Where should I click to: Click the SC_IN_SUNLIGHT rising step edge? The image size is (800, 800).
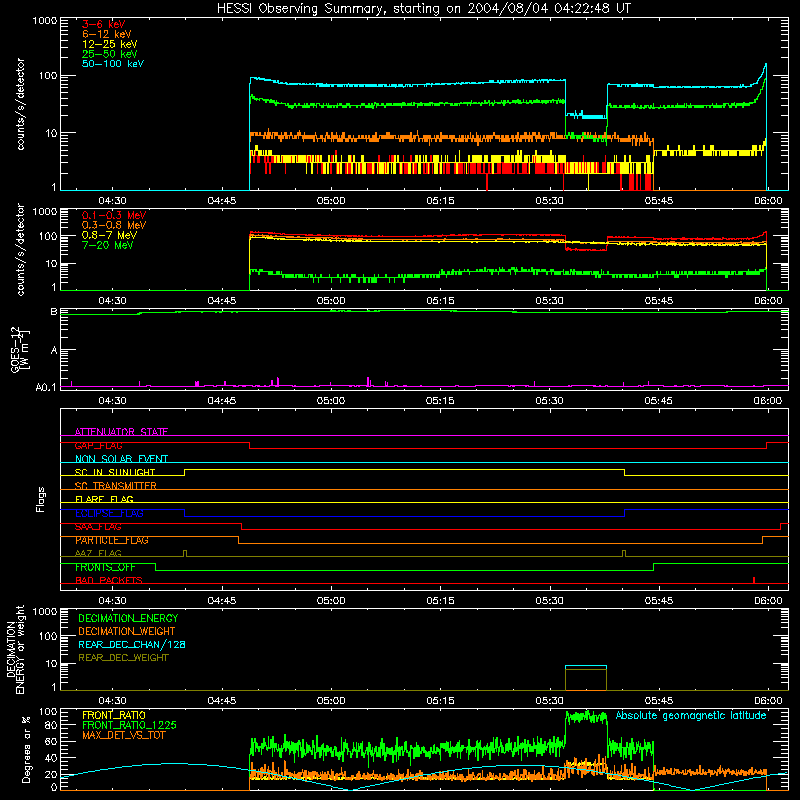[185, 472]
